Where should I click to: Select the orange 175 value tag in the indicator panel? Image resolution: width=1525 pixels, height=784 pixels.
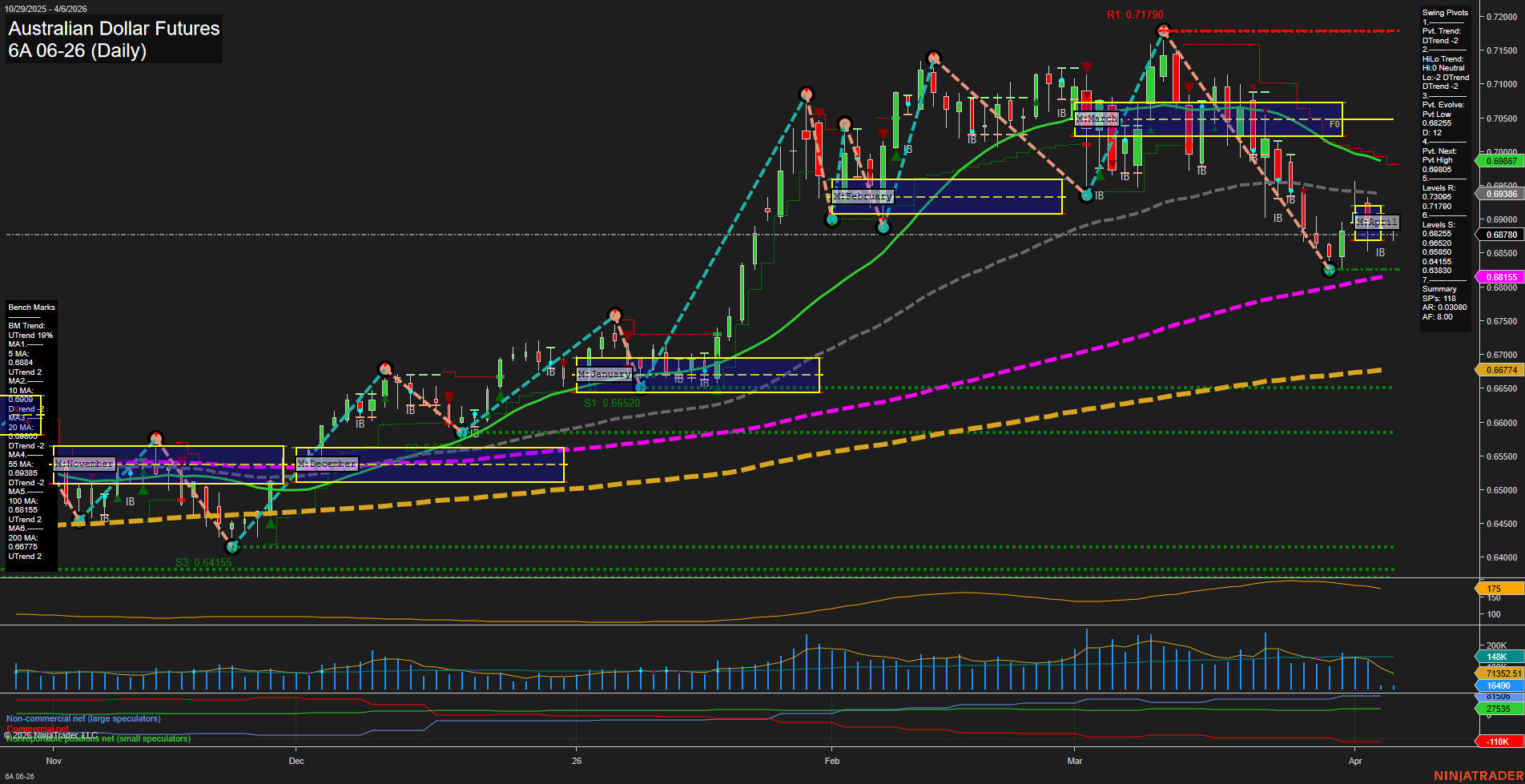click(x=1501, y=588)
